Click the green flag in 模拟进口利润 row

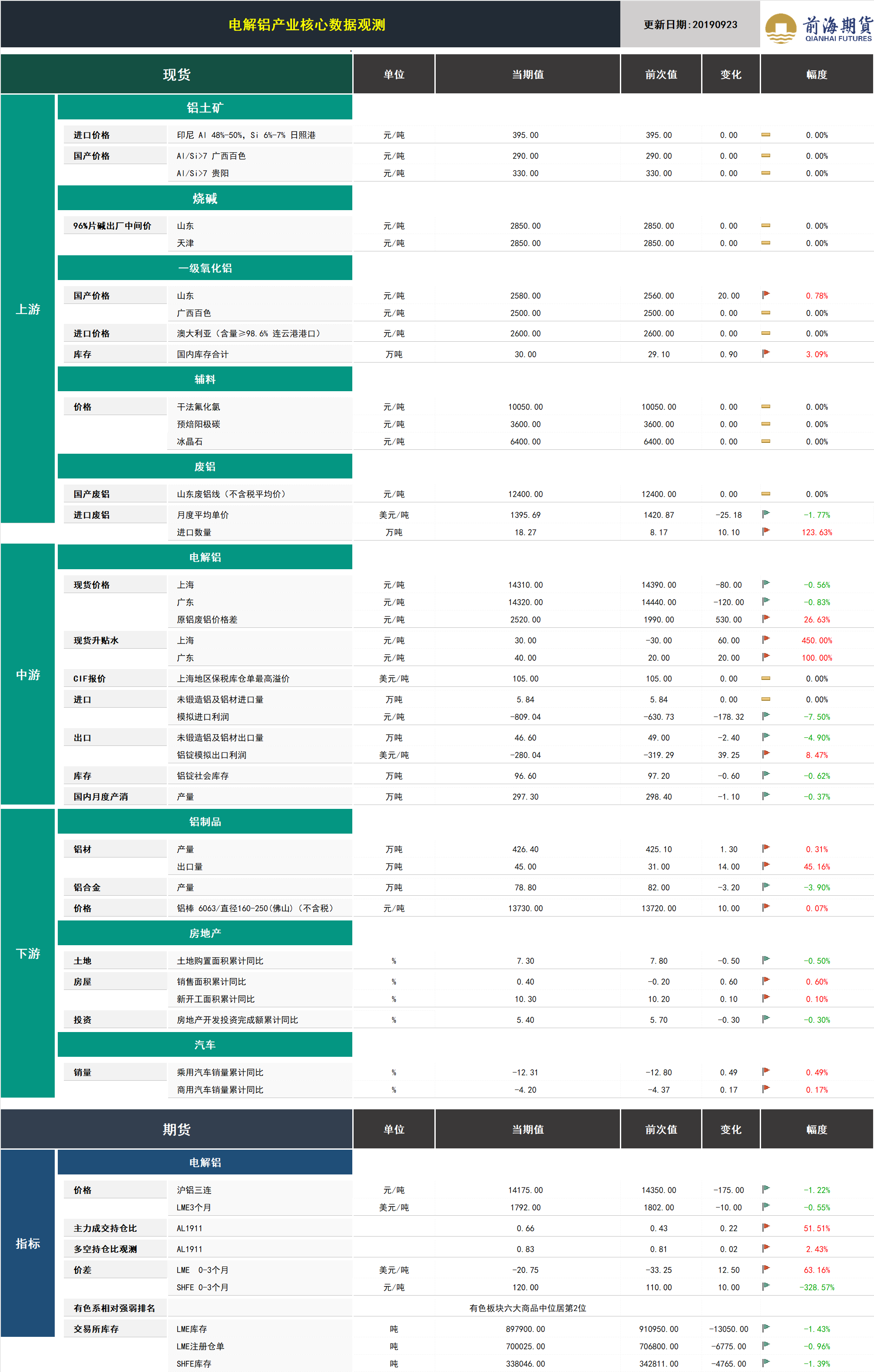(766, 716)
